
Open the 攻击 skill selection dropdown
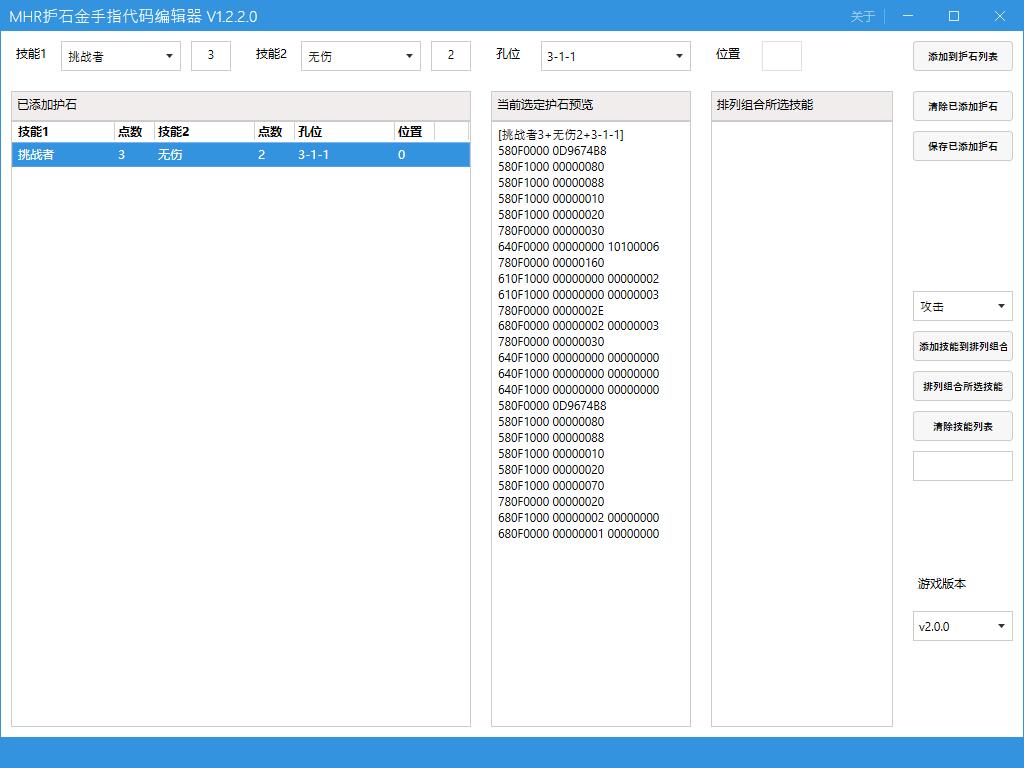point(962,306)
